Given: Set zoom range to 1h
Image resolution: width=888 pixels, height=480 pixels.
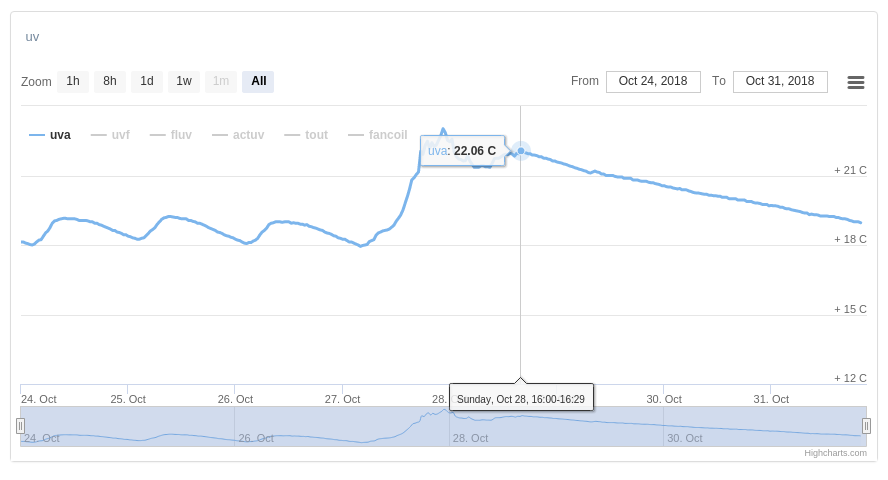Looking at the screenshot, I should [73, 81].
